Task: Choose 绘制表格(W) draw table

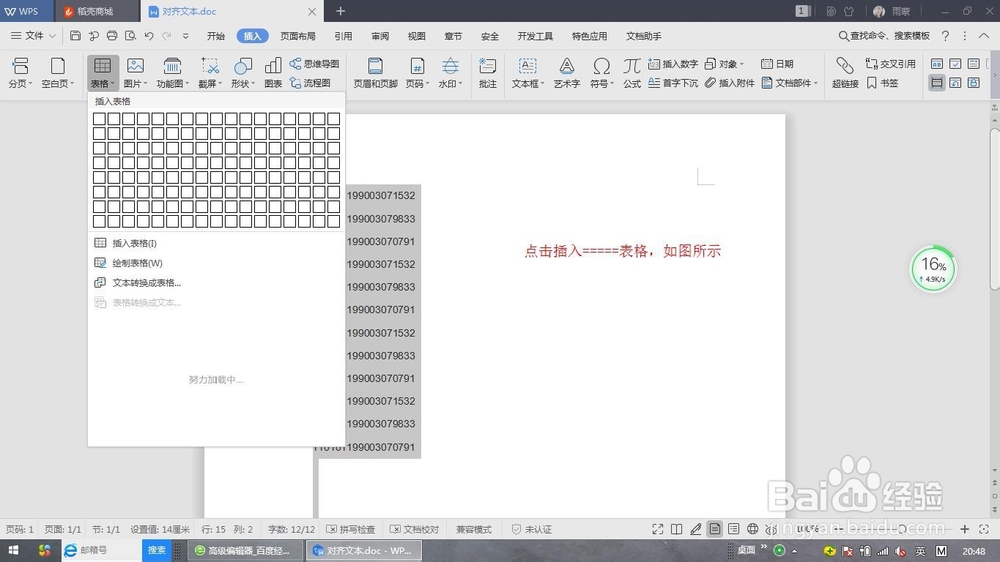Action: pyautogui.click(x=216, y=263)
